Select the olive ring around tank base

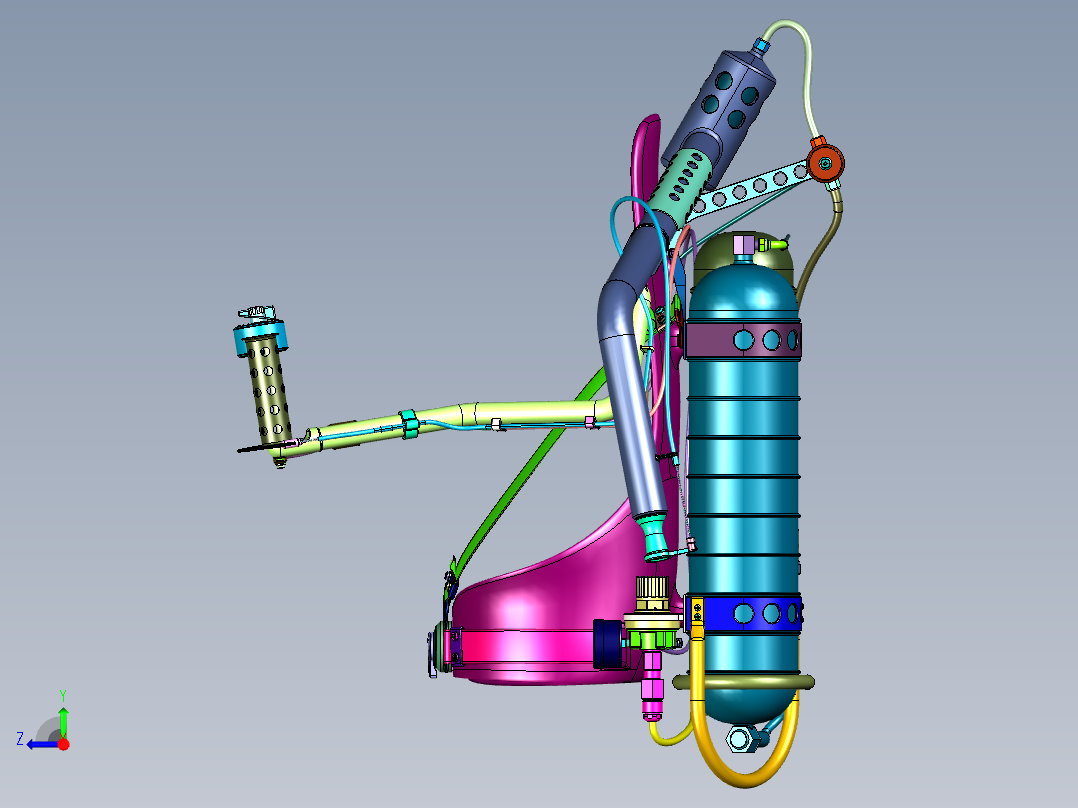[744, 683]
